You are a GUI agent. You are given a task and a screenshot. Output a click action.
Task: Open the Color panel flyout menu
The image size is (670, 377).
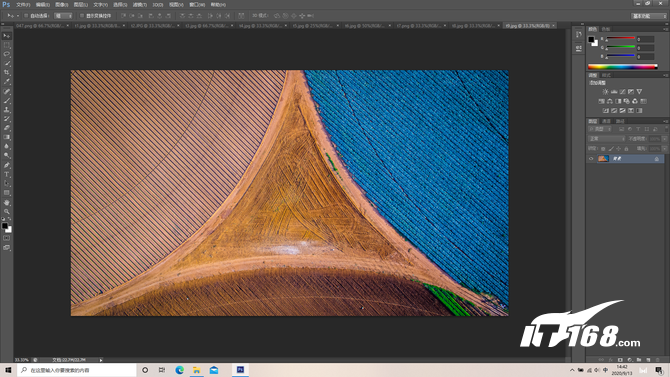[x=666, y=29]
